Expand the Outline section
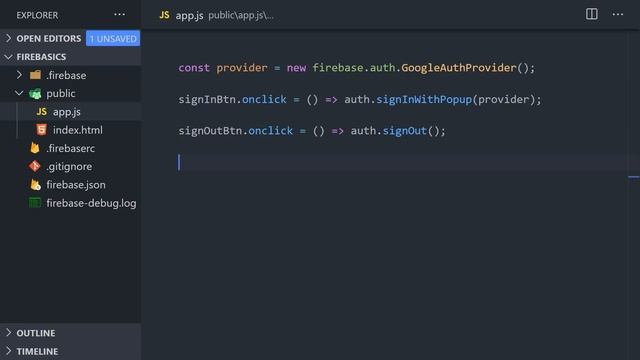The image size is (640, 360). [8, 333]
